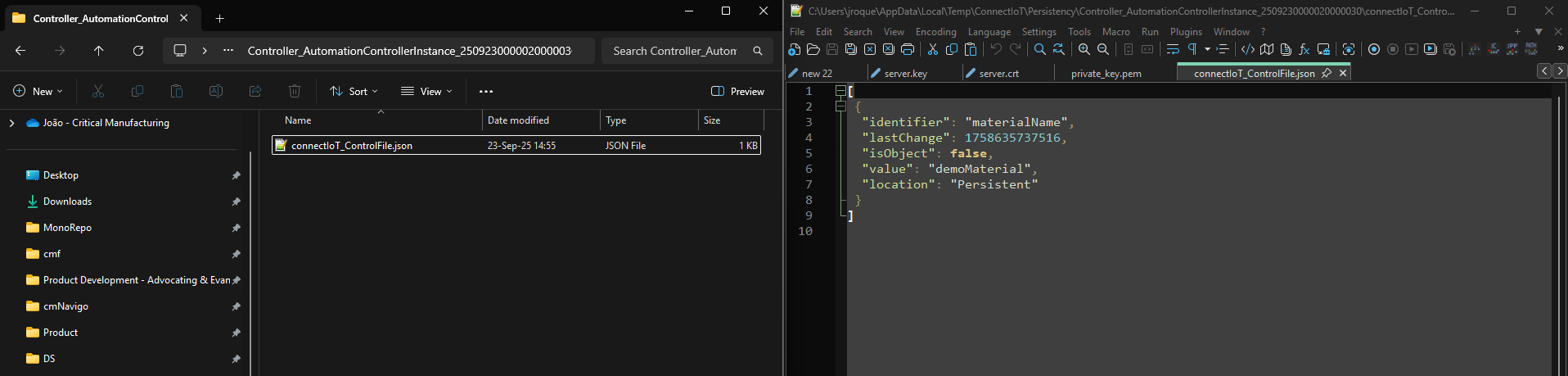Open View dropdown in File Explorer
This screenshot has height=376, width=1568.
(426, 91)
